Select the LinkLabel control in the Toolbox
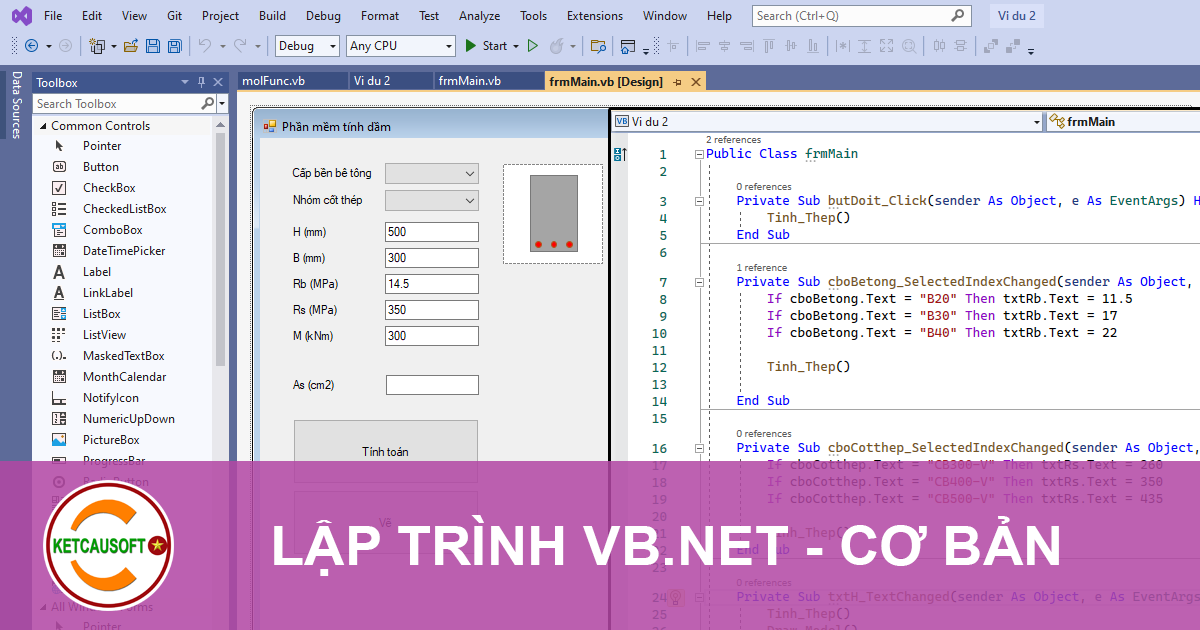Screen dimensions: 1200x630 pos(108,293)
